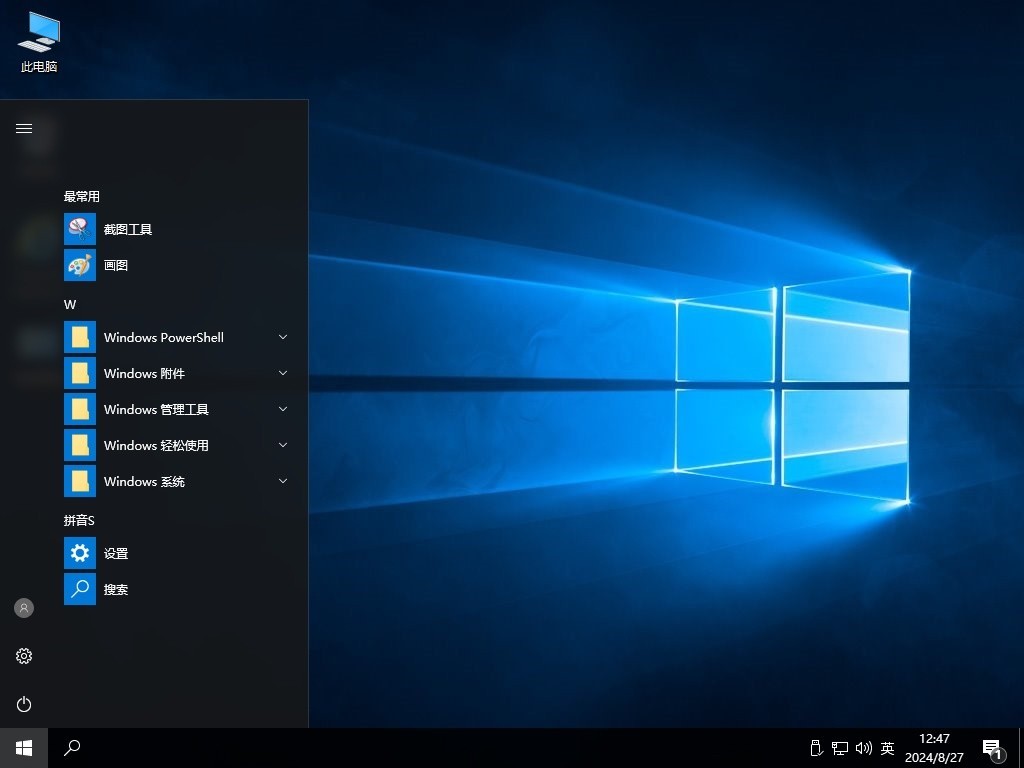Launch 画图 (Paint) from the Start menu
Viewport: 1024px width, 768px height.
click(x=116, y=266)
